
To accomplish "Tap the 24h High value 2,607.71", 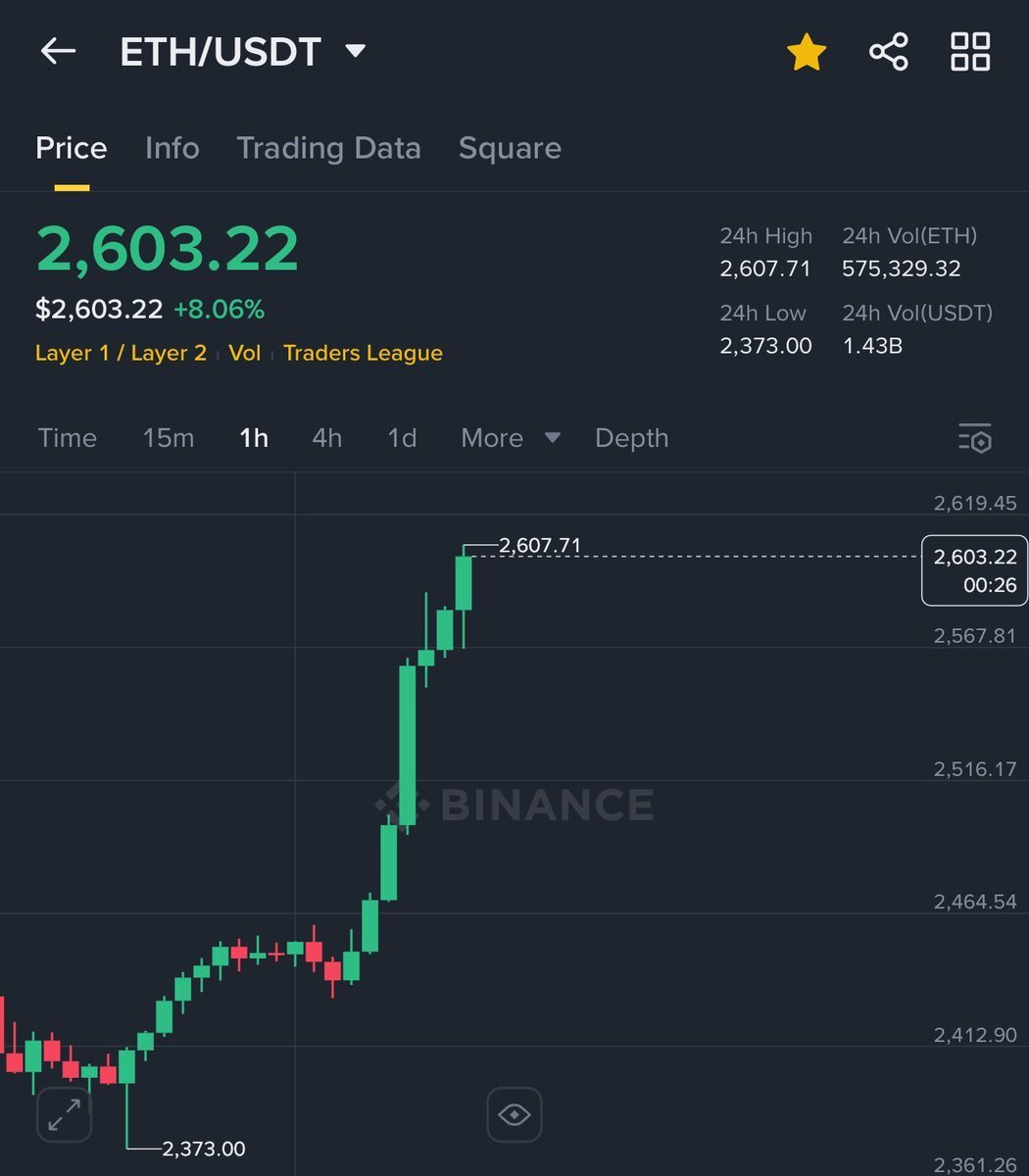I will [x=766, y=269].
